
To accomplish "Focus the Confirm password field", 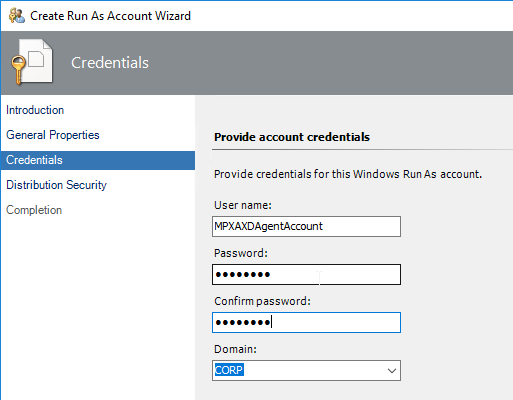I will (306, 322).
